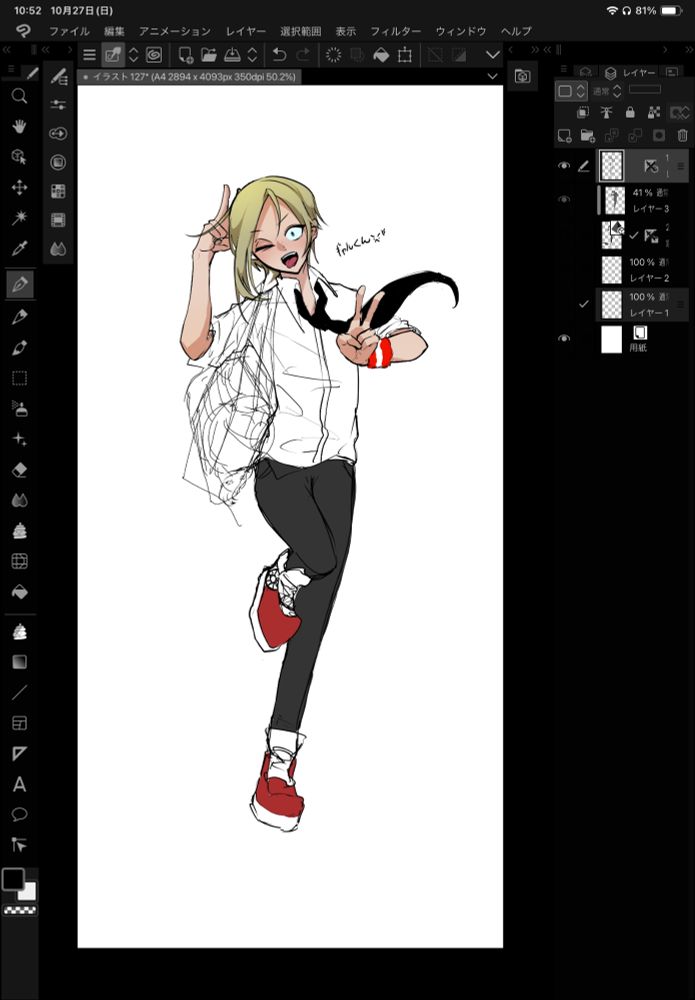
Task: Click the Fill bucket icon in command bar
Action: (381, 55)
